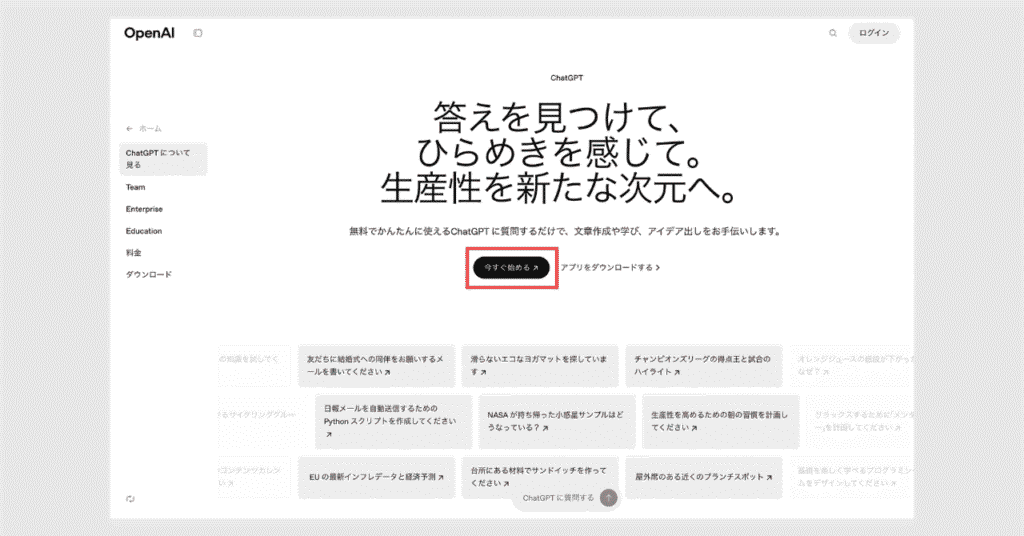Focus the ChatGPT に質問する input field
This screenshot has width=1024, height=536.
click(558, 498)
